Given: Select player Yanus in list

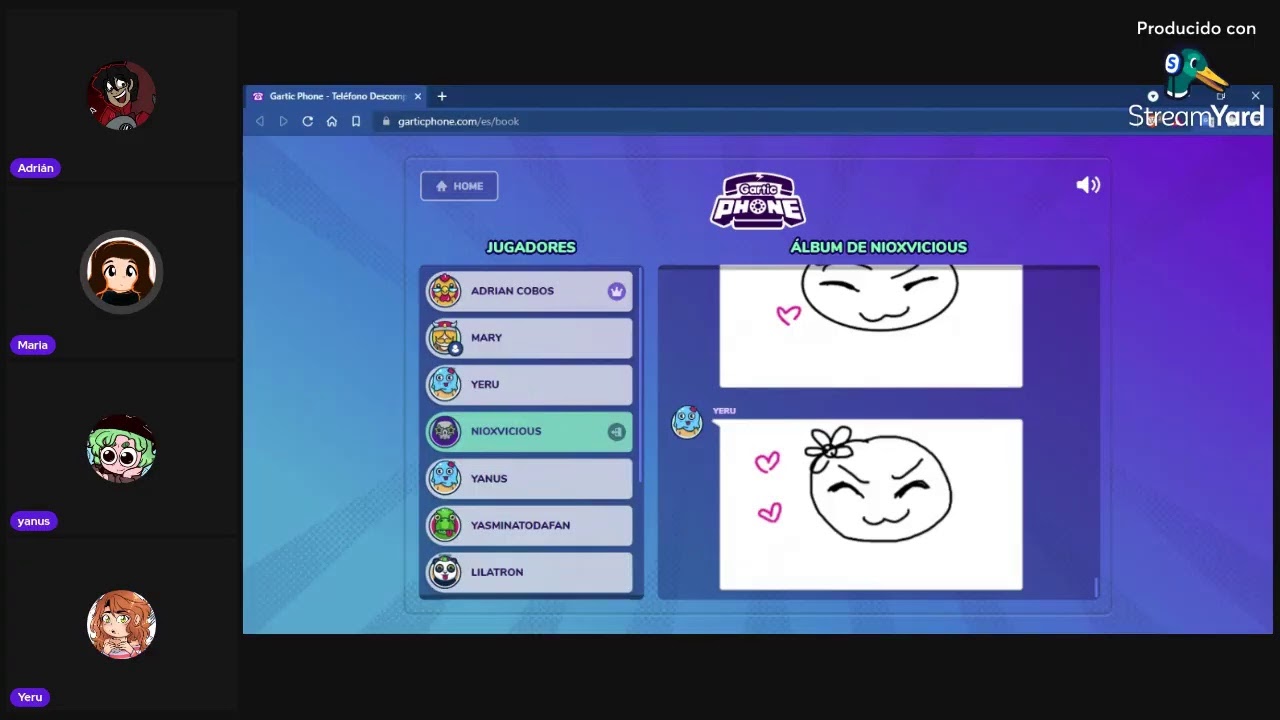Looking at the screenshot, I should click(530, 478).
